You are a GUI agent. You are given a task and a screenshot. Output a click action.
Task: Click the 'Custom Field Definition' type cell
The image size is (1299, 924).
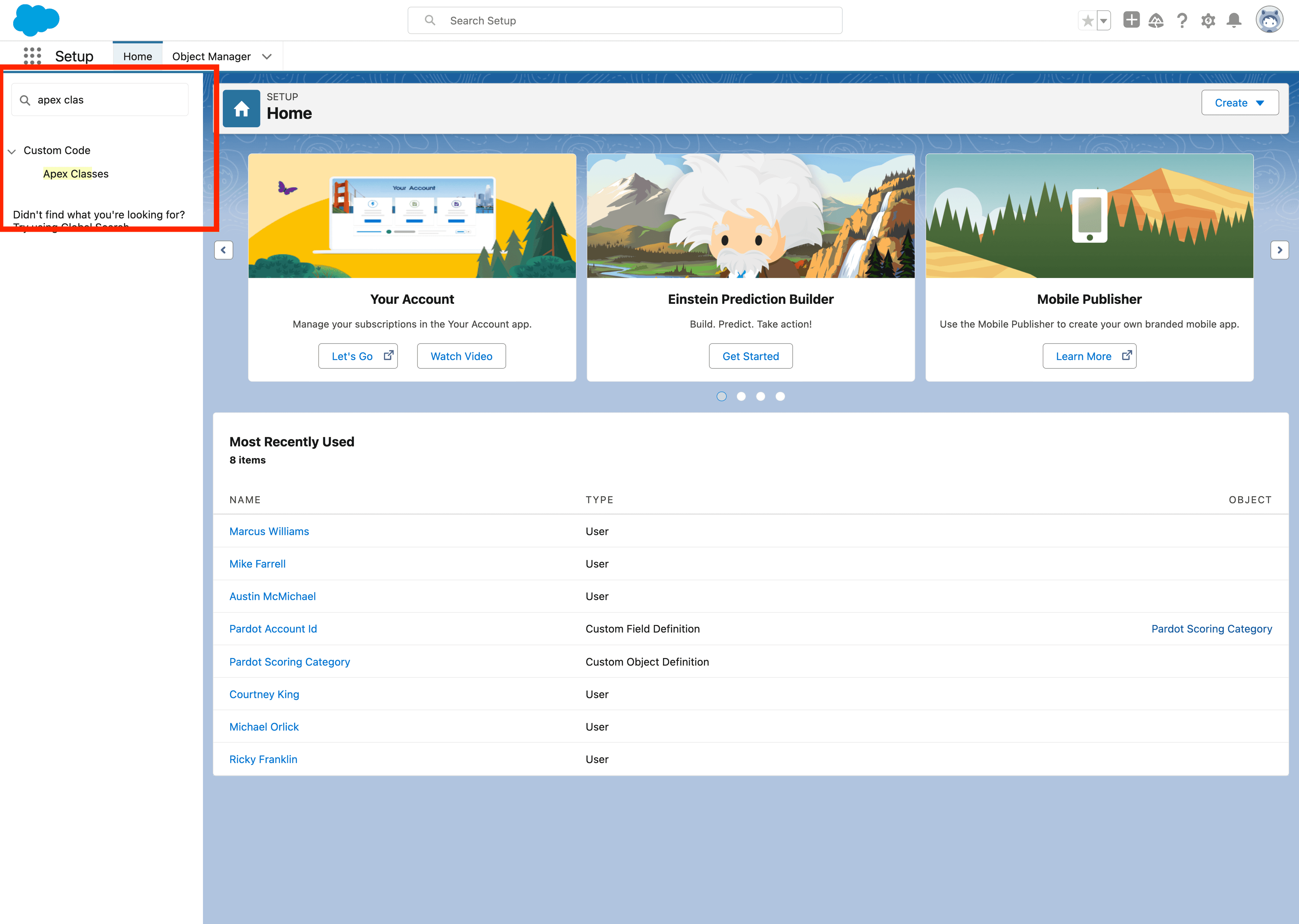pos(643,629)
